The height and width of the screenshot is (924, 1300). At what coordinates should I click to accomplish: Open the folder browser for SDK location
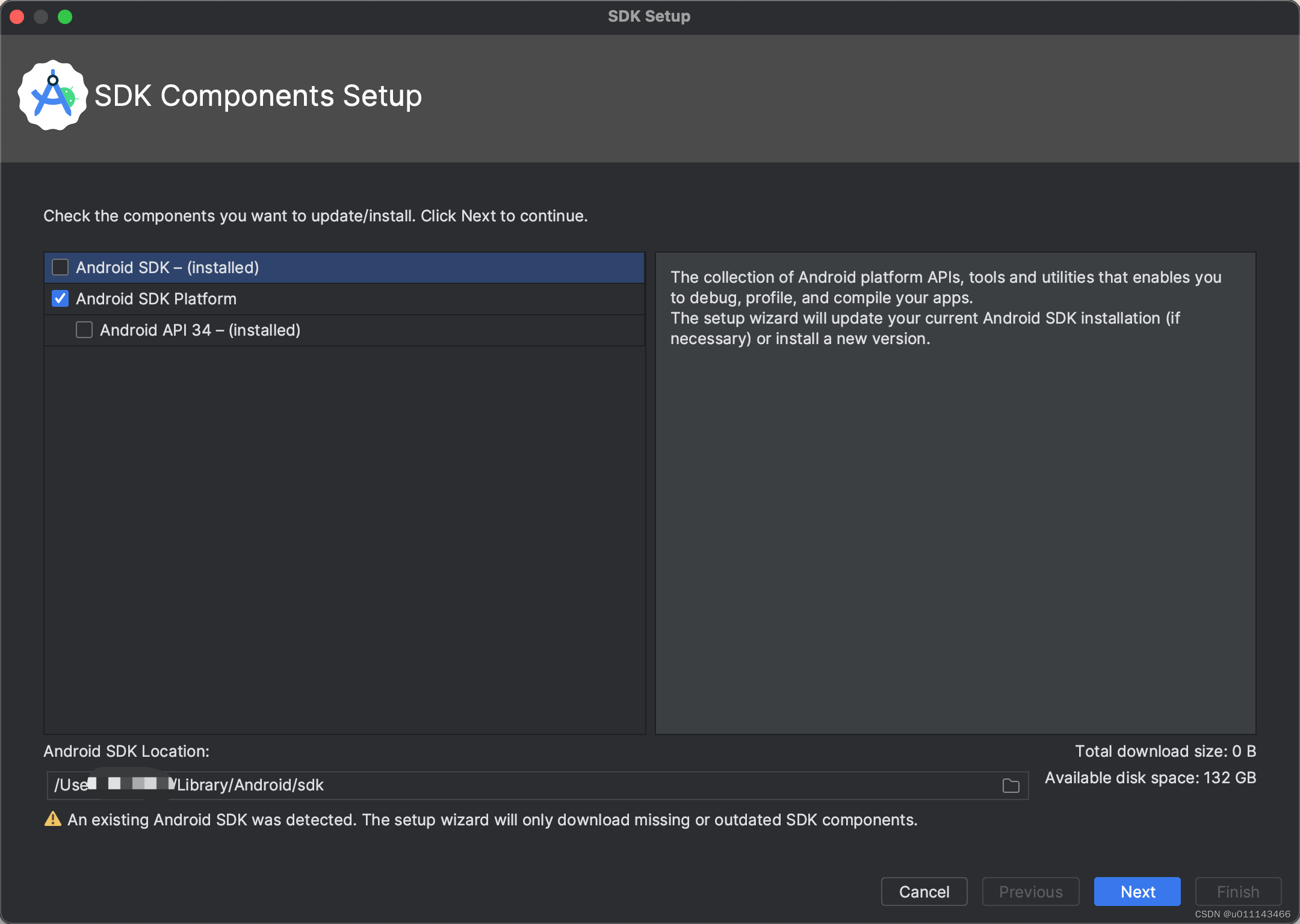1010,785
